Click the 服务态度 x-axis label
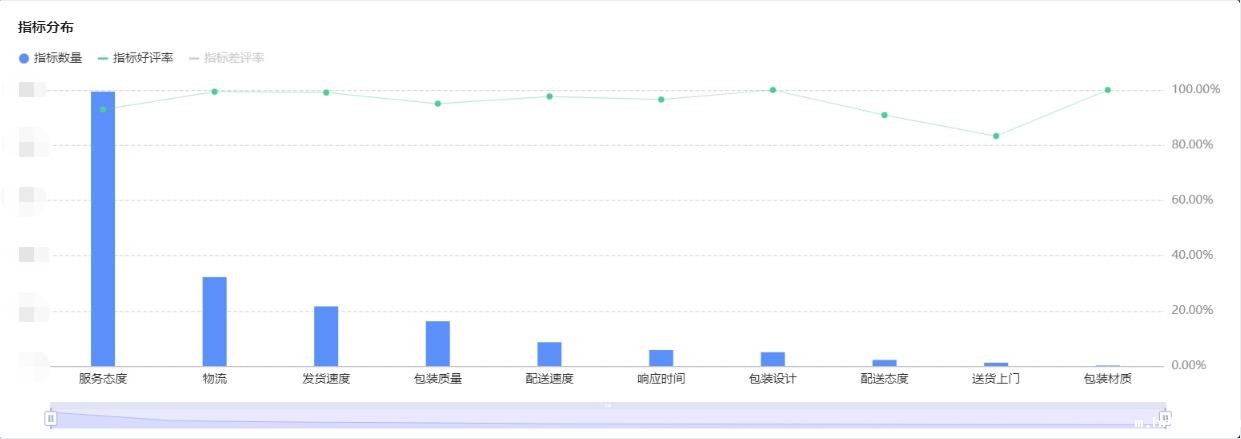Image resolution: width=1241 pixels, height=439 pixels. pyautogui.click(x=103, y=379)
